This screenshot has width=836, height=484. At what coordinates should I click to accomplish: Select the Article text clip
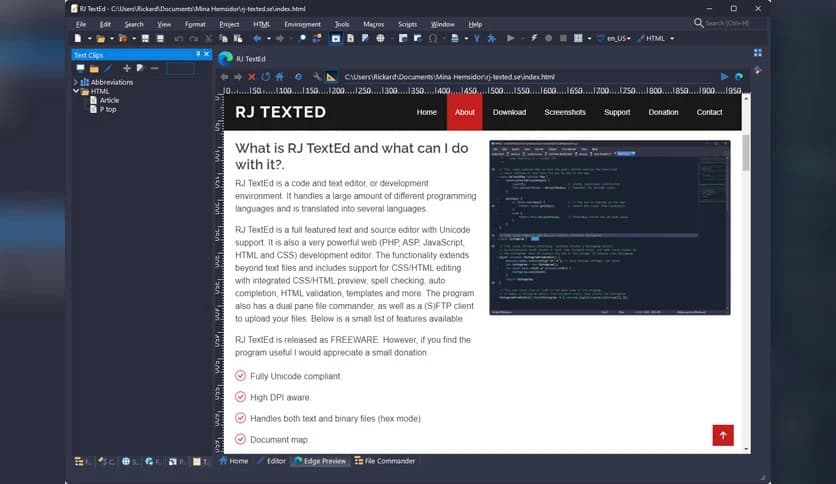pos(109,100)
